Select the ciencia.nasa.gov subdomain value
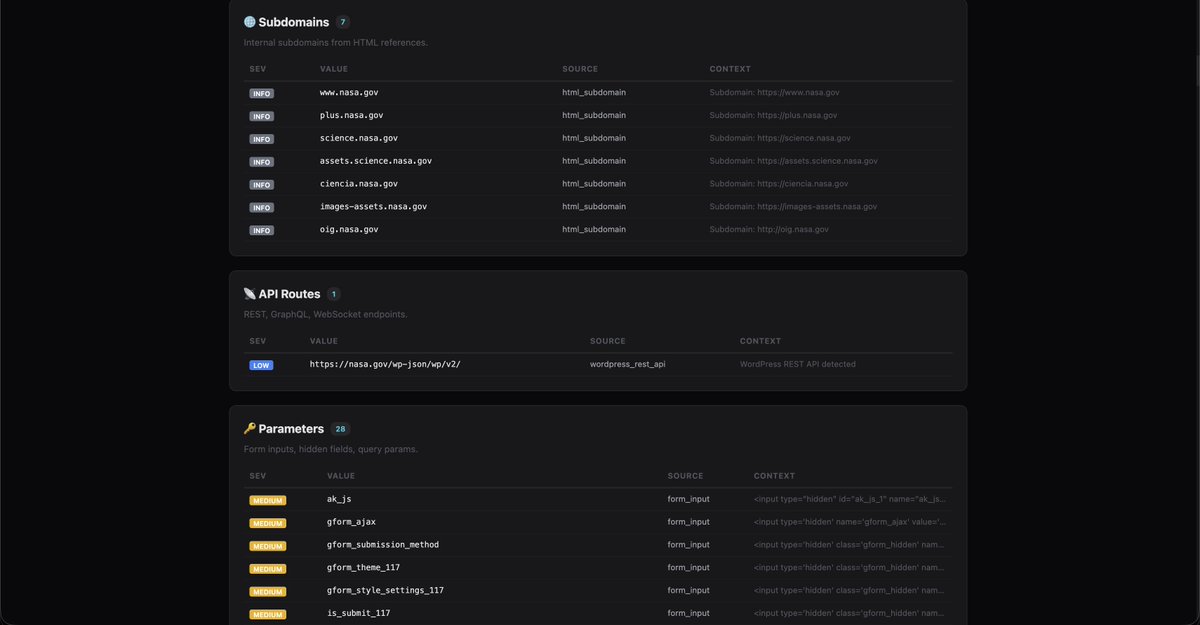 (359, 184)
